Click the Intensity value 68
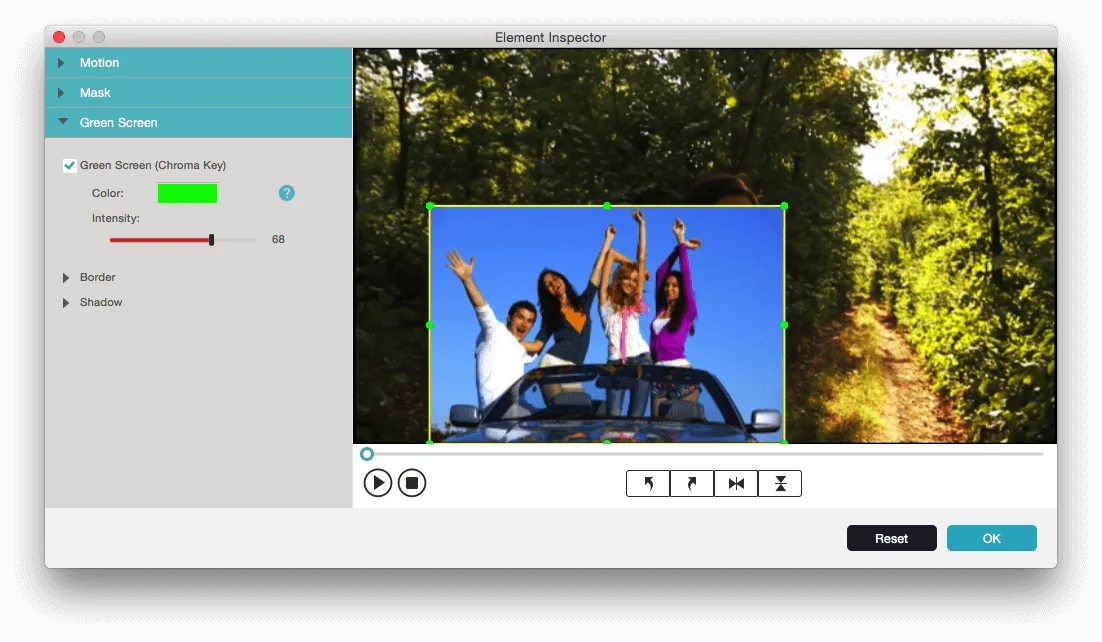1102x642 pixels. click(278, 239)
